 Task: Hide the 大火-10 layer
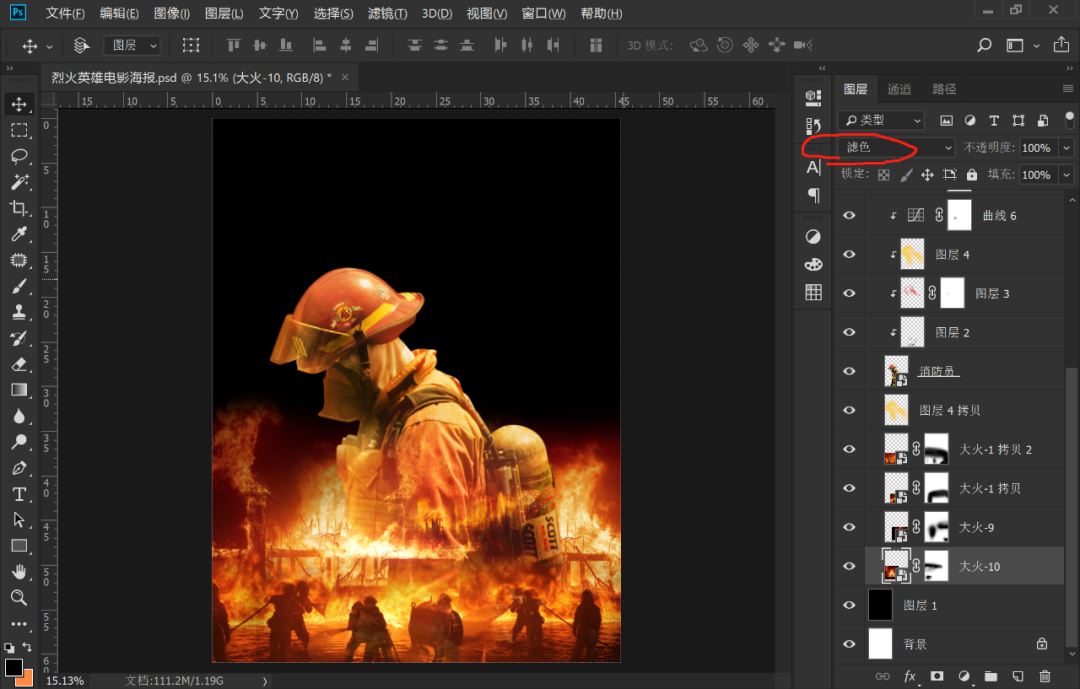tap(849, 566)
